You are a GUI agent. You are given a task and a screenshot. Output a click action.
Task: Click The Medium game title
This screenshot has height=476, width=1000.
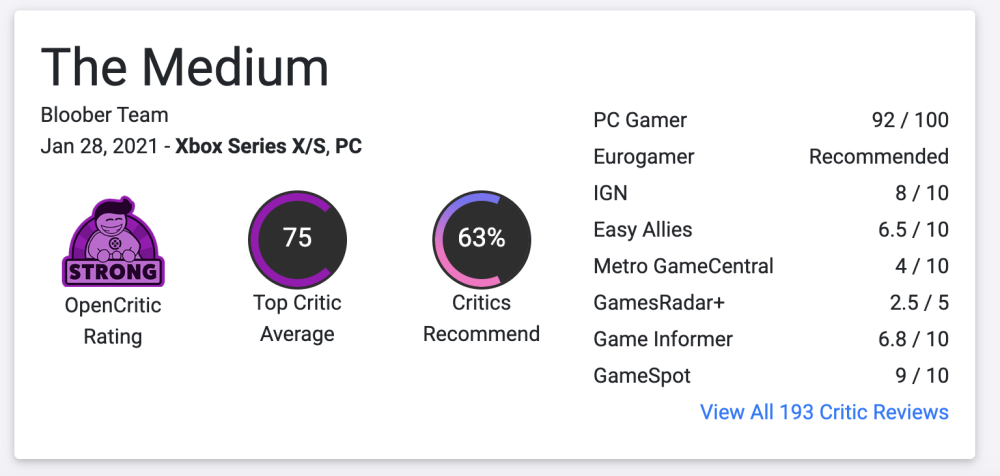pos(185,68)
